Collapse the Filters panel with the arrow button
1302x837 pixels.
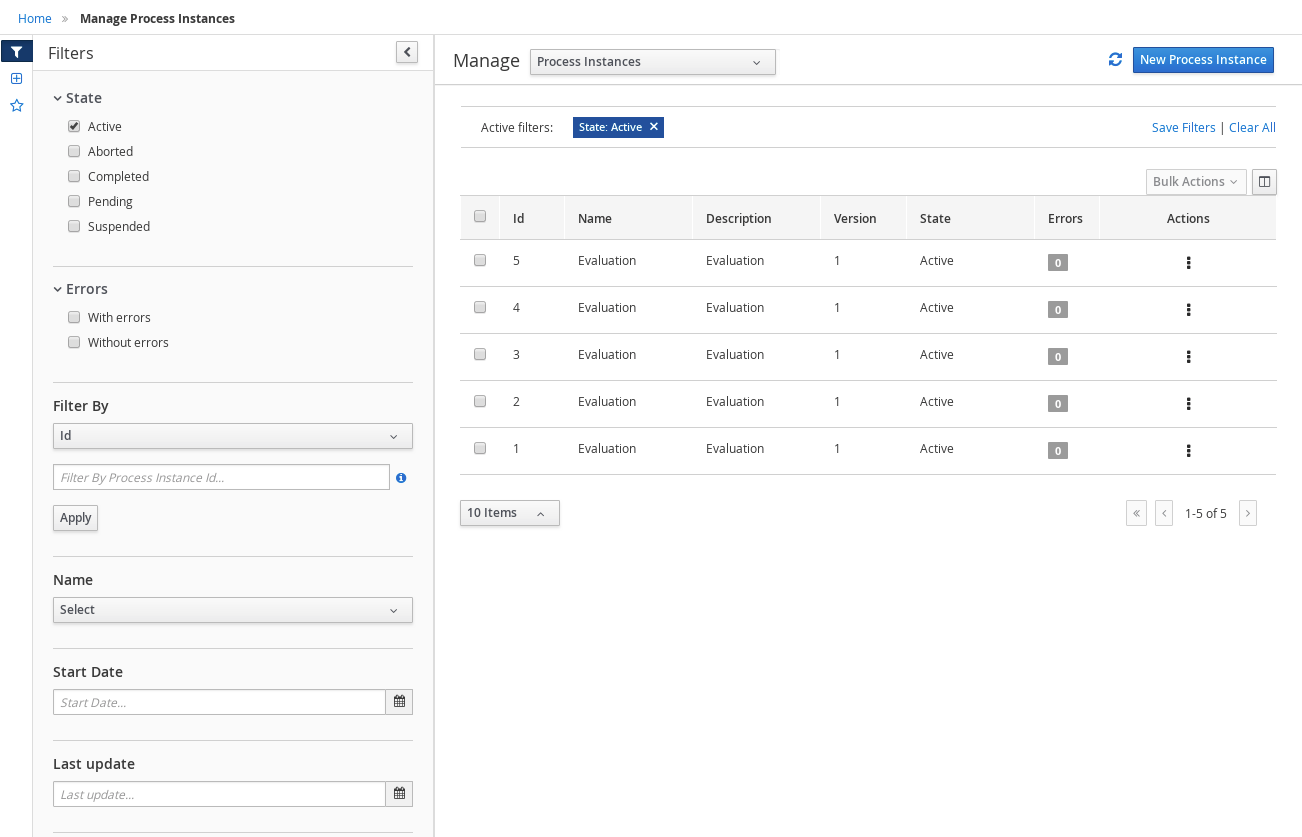[x=407, y=52]
